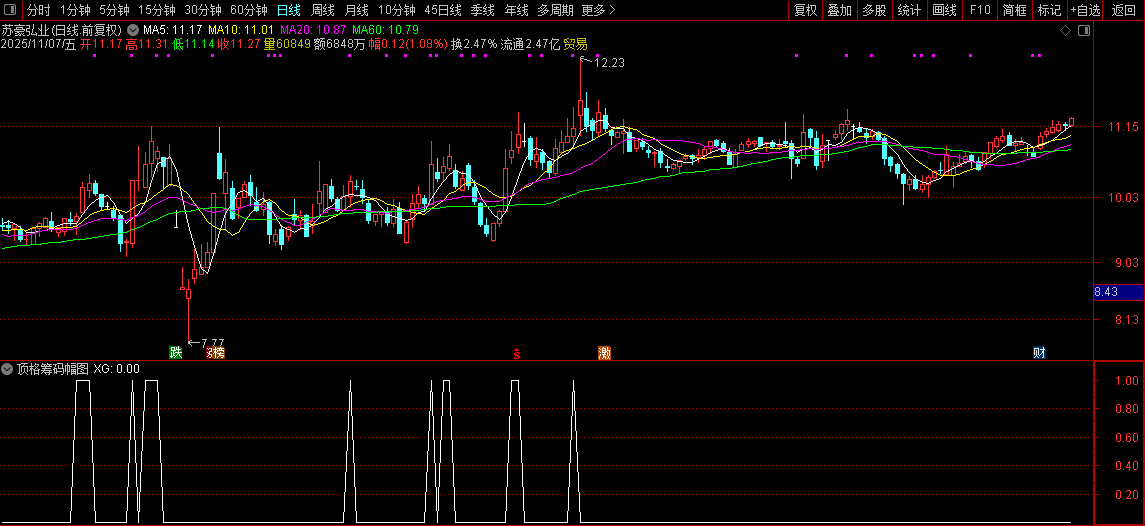The image size is (1145, 526).
Task: Switch to the 30分钟 period
Action: [203, 10]
